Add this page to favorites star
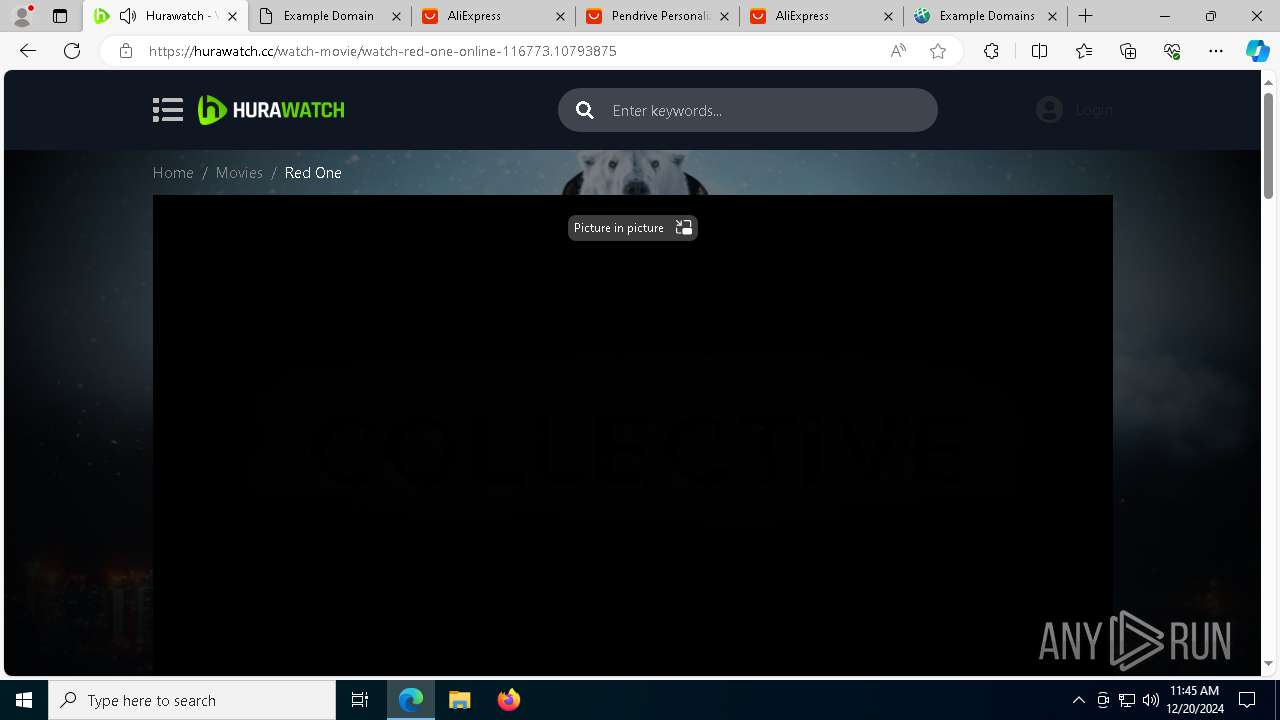Screen dimensions: 1280x720 pyautogui.click(x=938, y=51)
